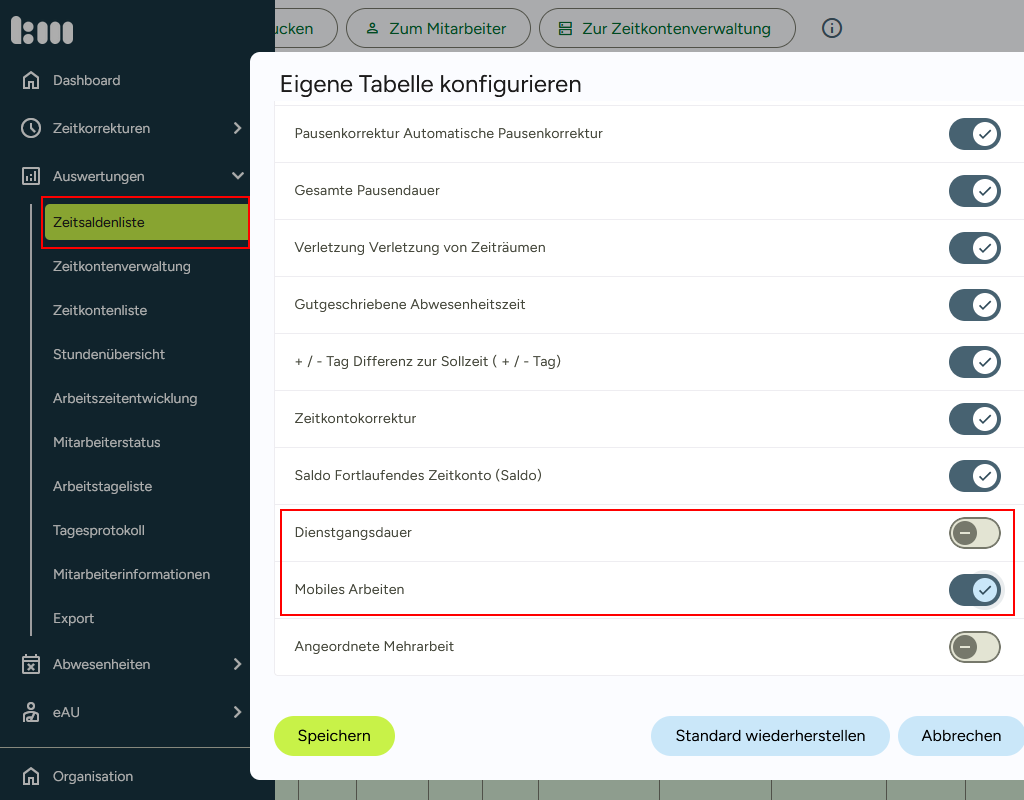Collapse the Auswertungen section chevron
1024x800 pixels.
tap(237, 176)
